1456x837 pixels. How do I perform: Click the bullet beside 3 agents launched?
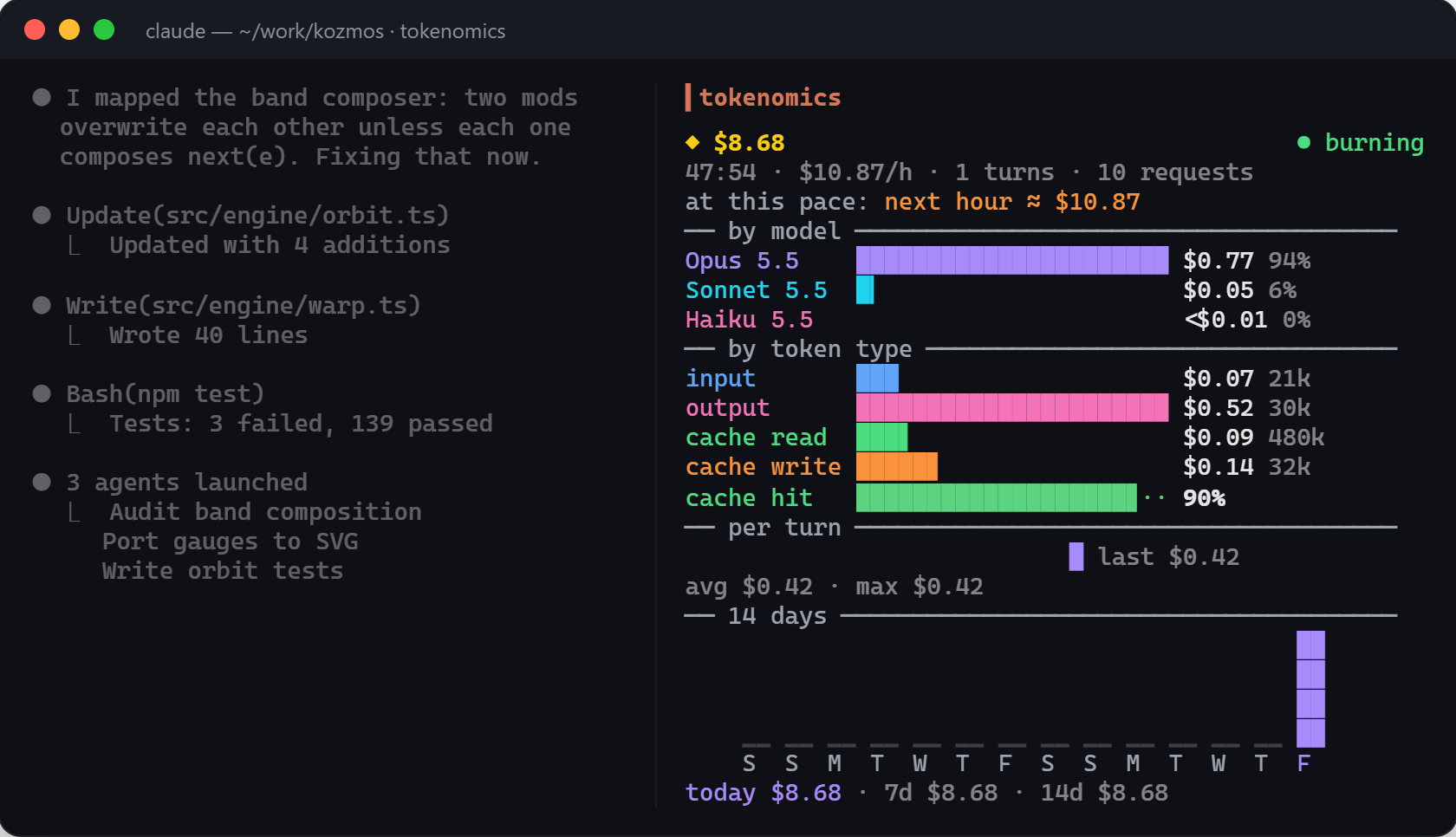(x=42, y=482)
